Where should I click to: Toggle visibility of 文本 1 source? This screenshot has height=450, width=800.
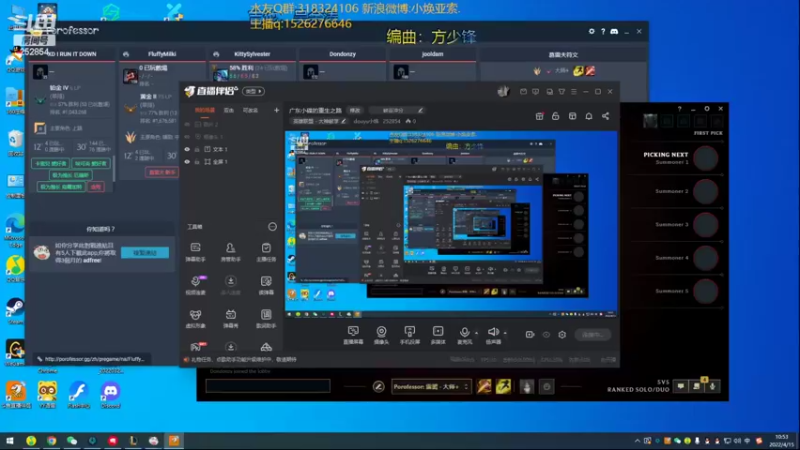187,149
